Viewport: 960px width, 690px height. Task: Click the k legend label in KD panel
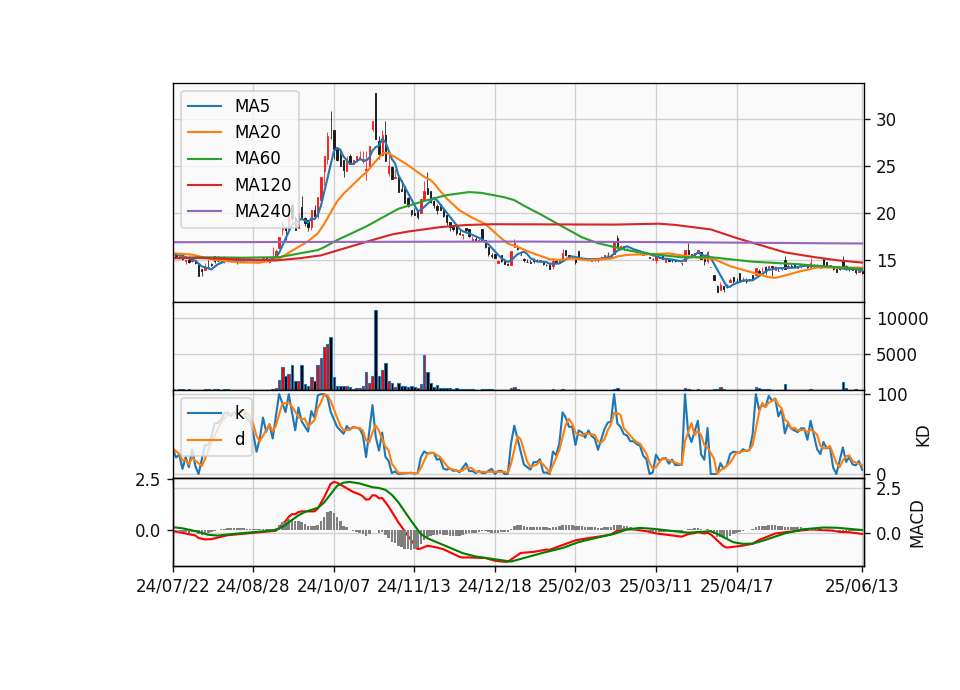pos(239,413)
